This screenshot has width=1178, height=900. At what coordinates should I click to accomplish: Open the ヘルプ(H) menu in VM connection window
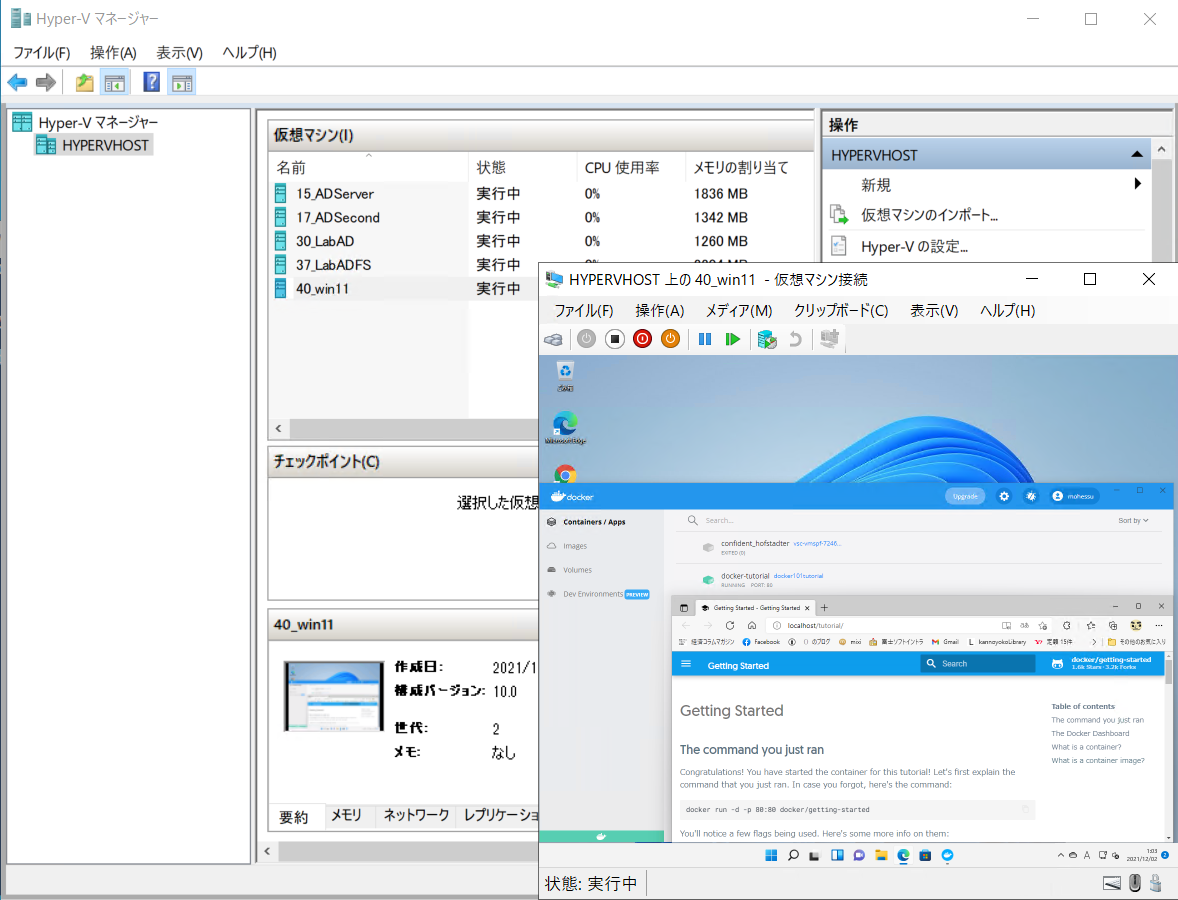(1007, 310)
